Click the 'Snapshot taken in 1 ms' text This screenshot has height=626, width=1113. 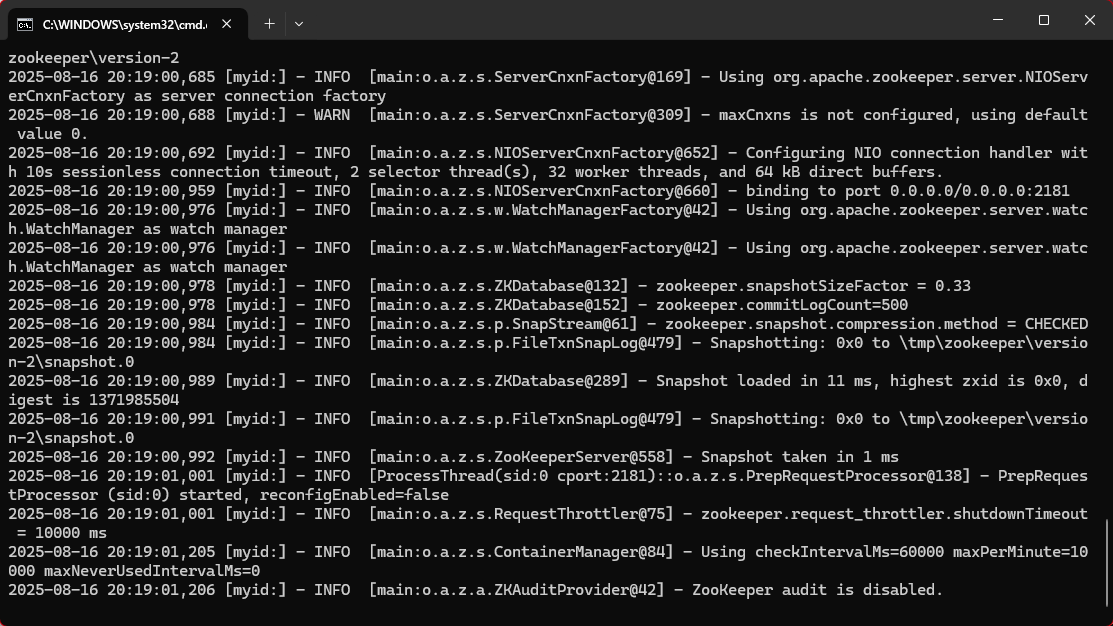click(x=799, y=457)
